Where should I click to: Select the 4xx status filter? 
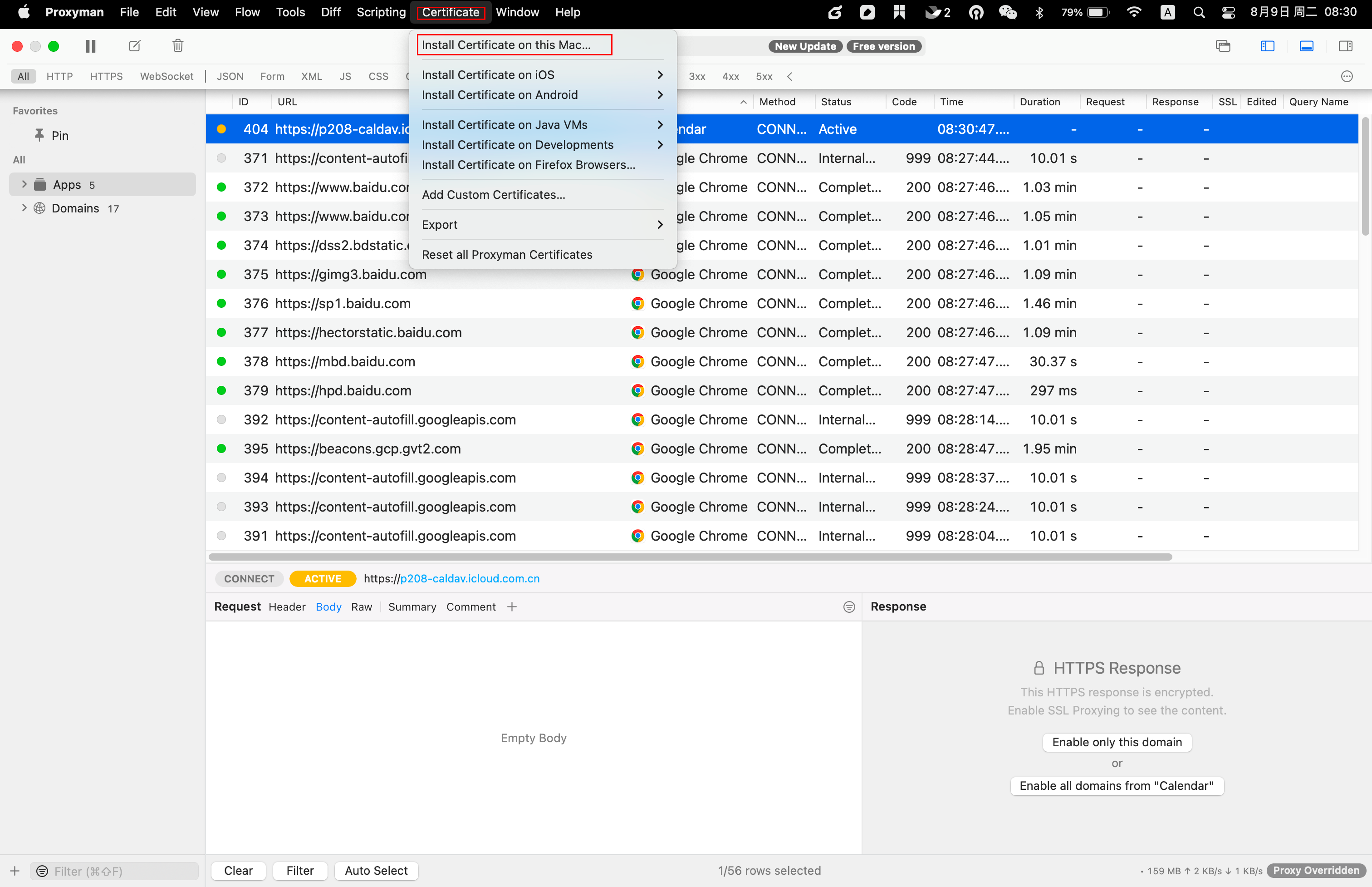pyautogui.click(x=730, y=76)
